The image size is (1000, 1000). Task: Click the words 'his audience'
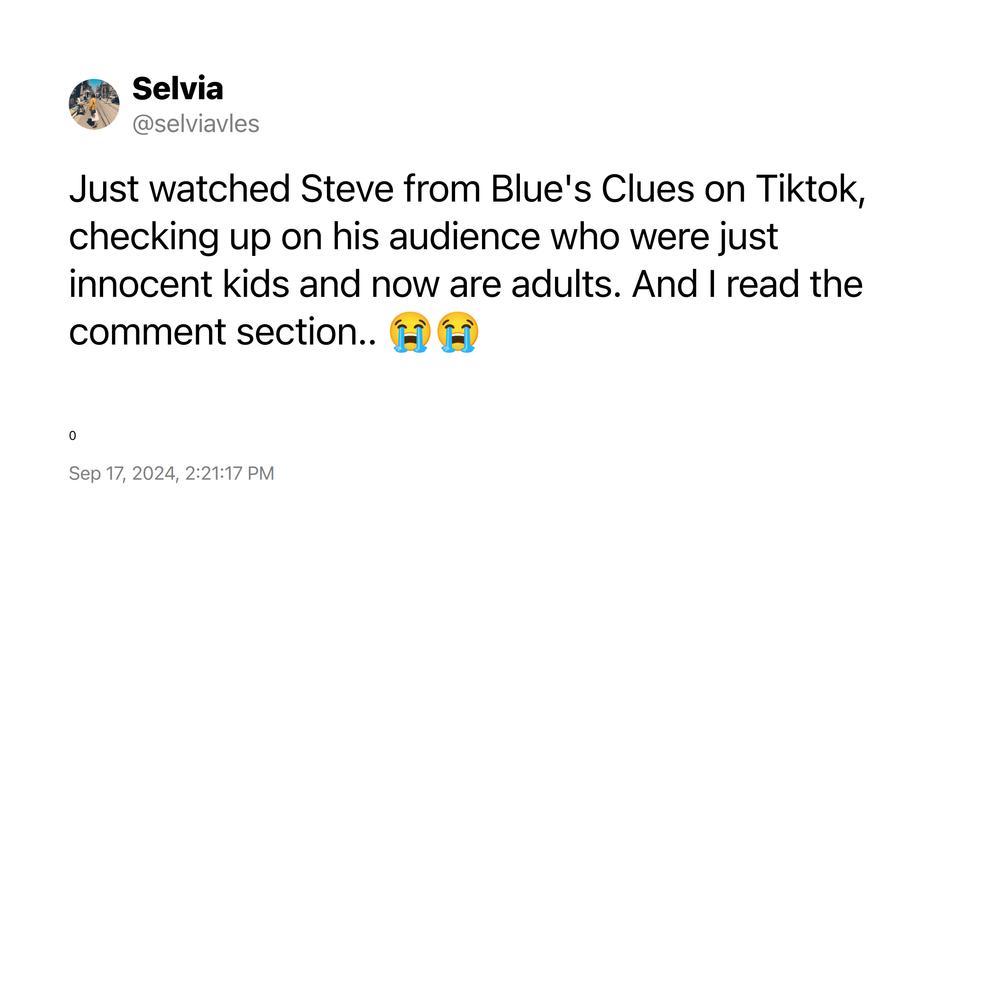point(436,237)
